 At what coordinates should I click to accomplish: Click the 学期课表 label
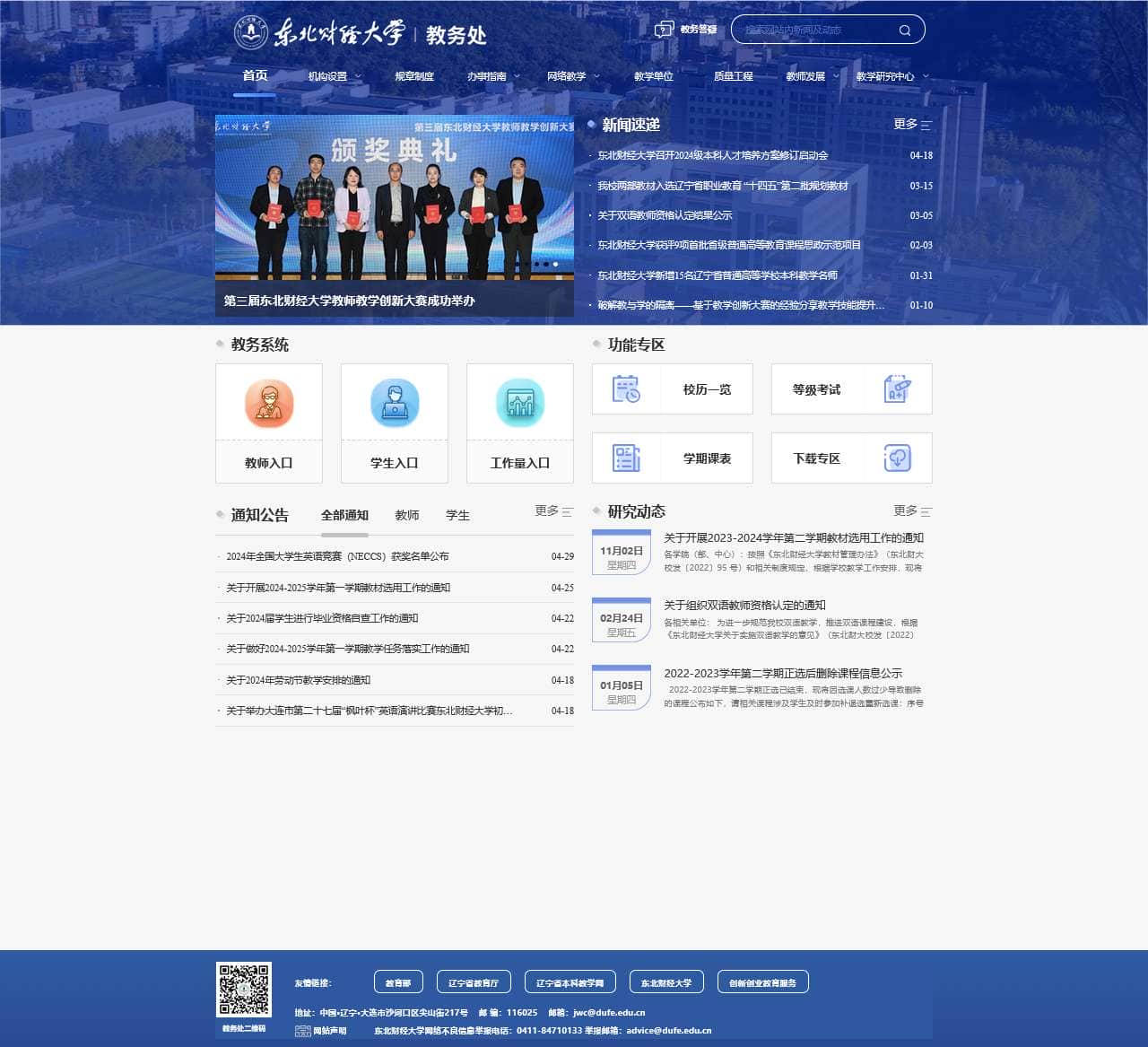pos(707,458)
